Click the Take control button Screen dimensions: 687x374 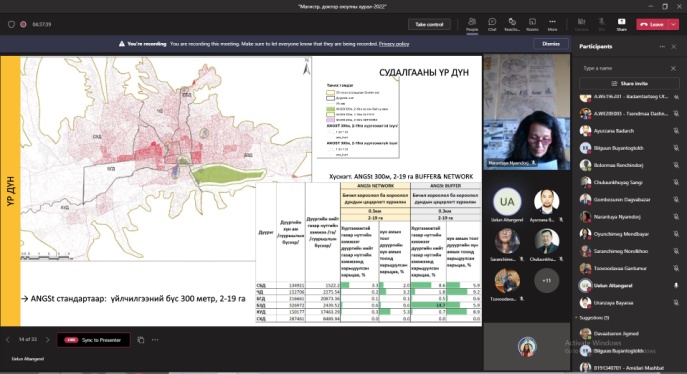(429, 25)
